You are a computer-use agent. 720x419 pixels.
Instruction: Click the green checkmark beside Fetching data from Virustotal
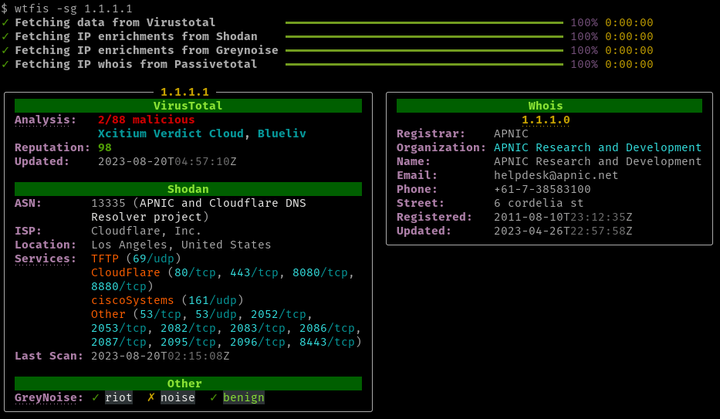(x=5, y=23)
